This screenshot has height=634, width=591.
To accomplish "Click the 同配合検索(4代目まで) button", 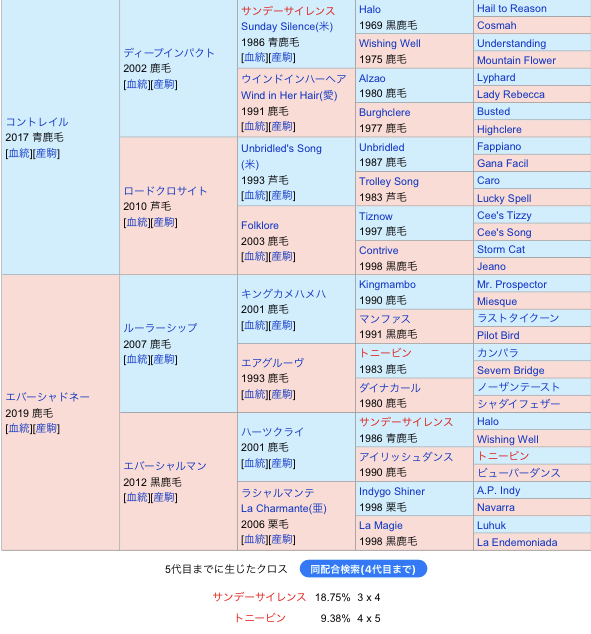I will pyautogui.click(x=363, y=569).
